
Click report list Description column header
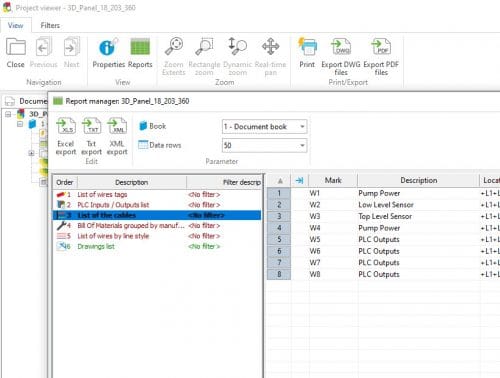coord(132,182)
